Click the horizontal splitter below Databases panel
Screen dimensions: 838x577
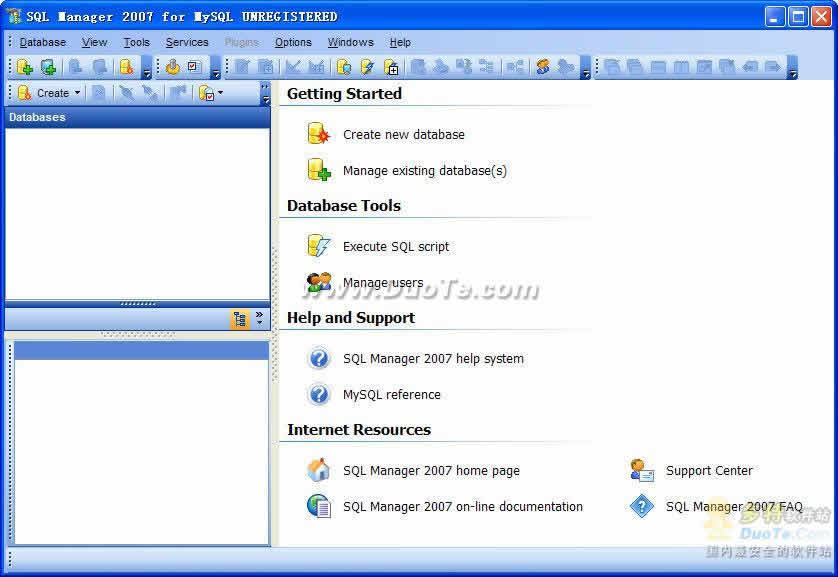(x=137, y=303)
